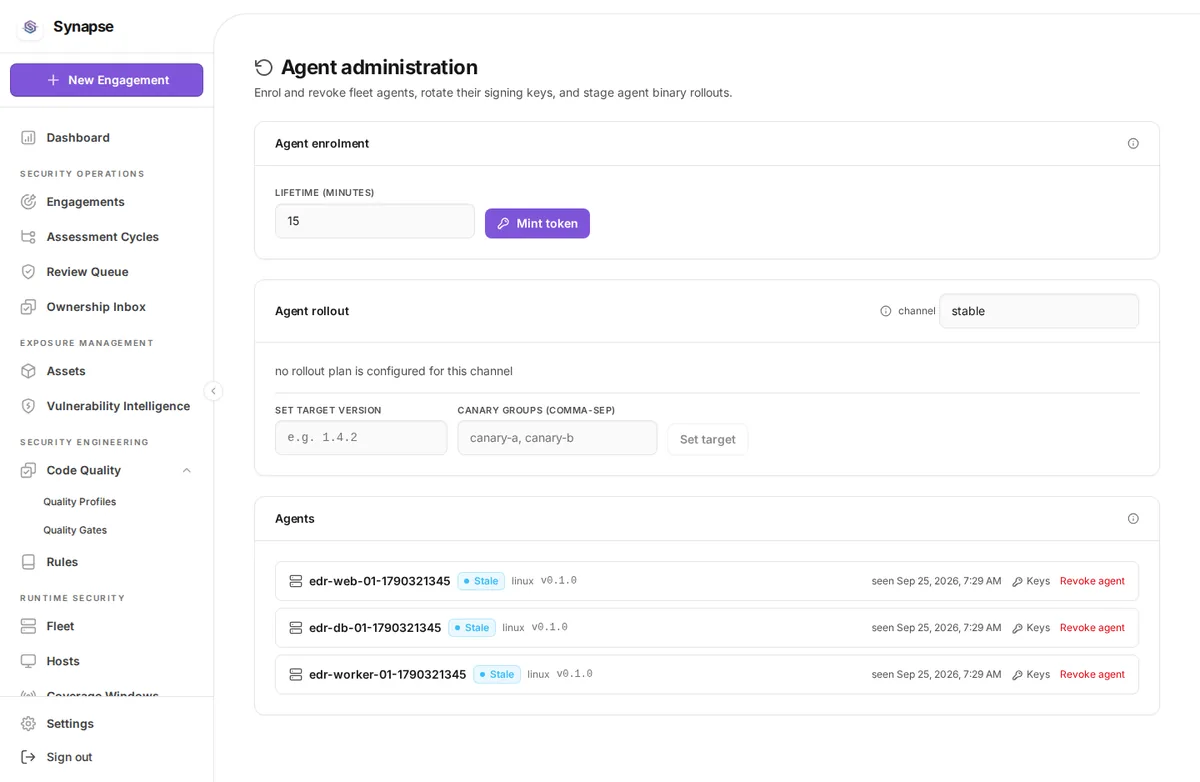Focus the Lifetime (minutes) field

point(375,221)
